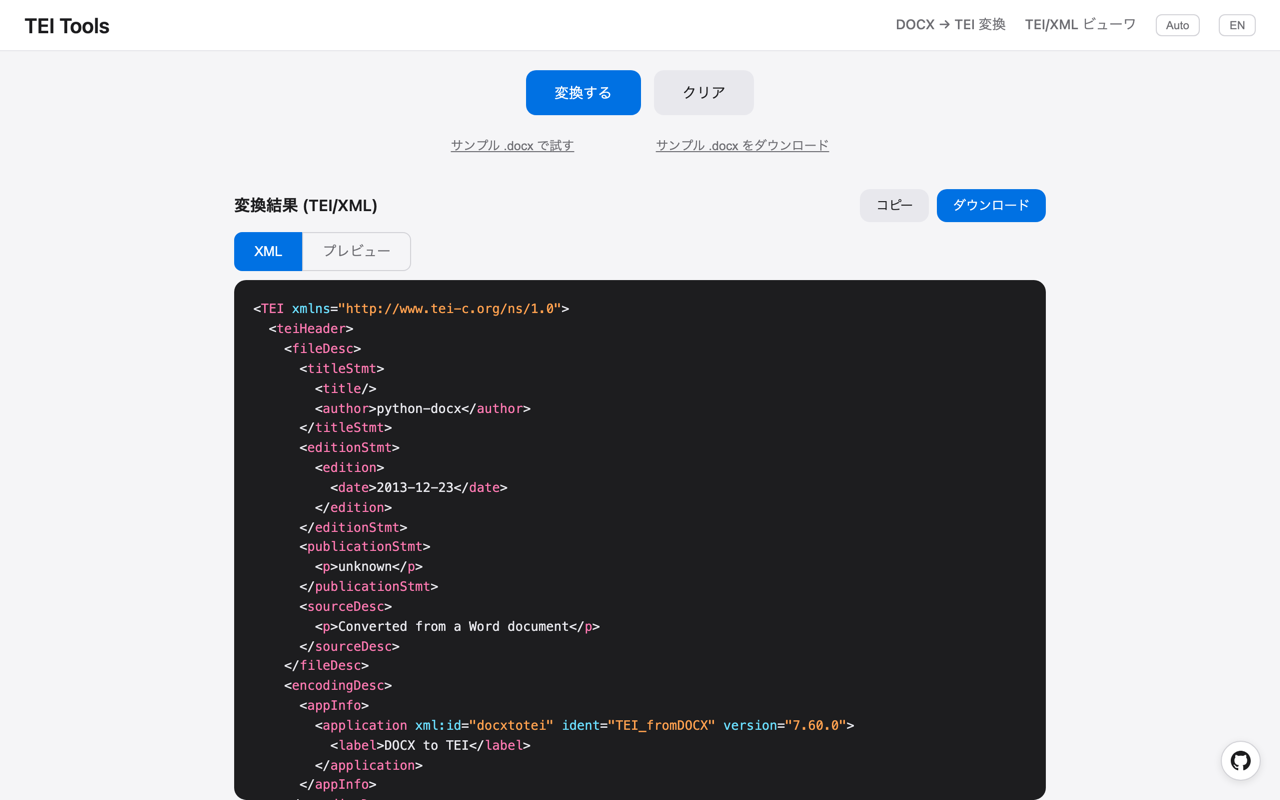Click the closing fileDesc tag line
The height and width of the screenshot is (800, 1280).
[327, 666]
